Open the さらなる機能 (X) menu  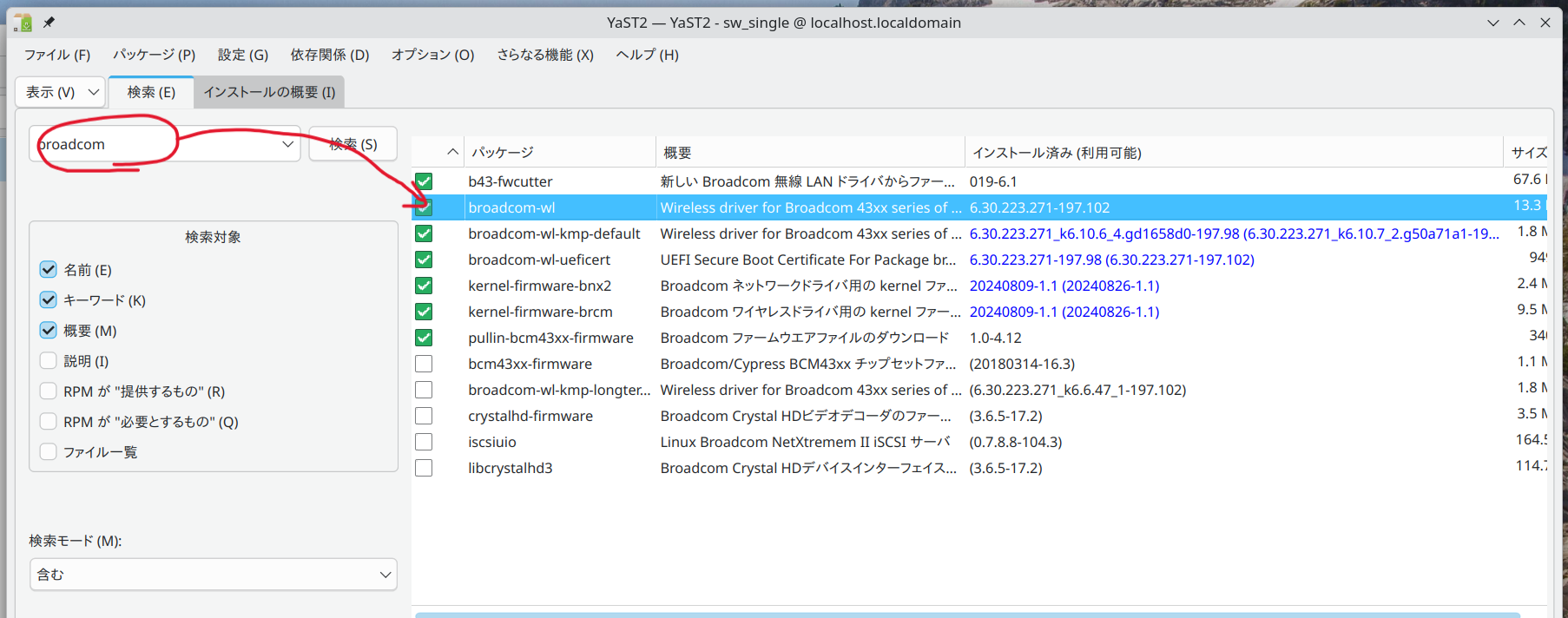click(x=545, y=55)
